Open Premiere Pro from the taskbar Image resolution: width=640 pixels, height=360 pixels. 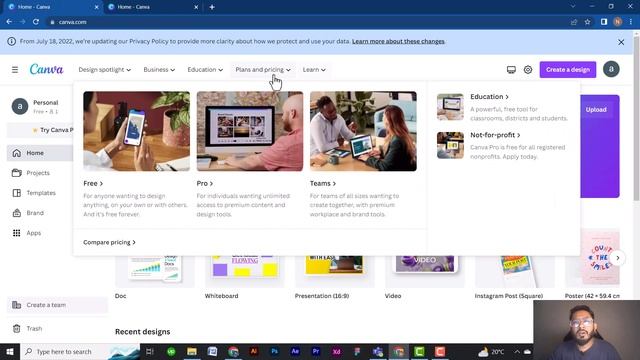point(316,351)
